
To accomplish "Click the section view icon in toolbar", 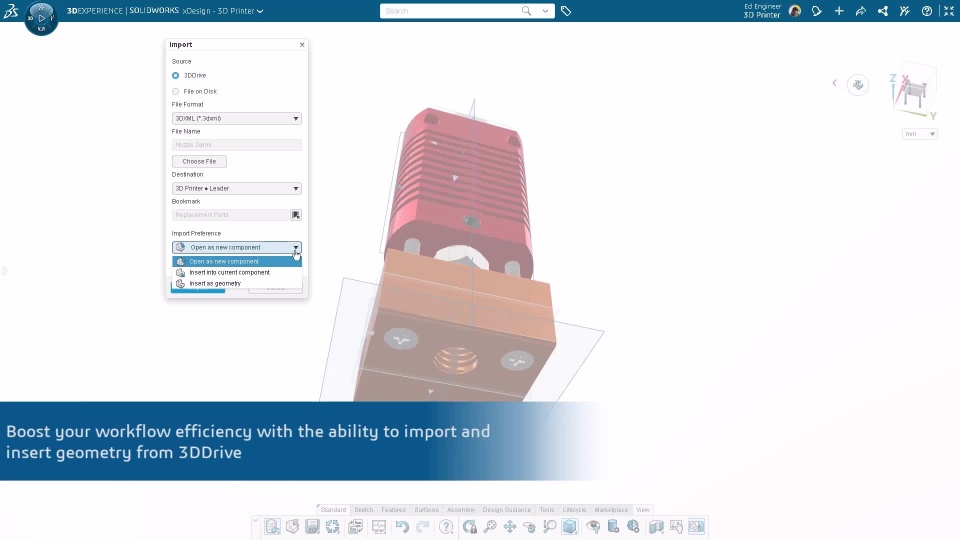I will pyautogui.click(x=656, y=527).
